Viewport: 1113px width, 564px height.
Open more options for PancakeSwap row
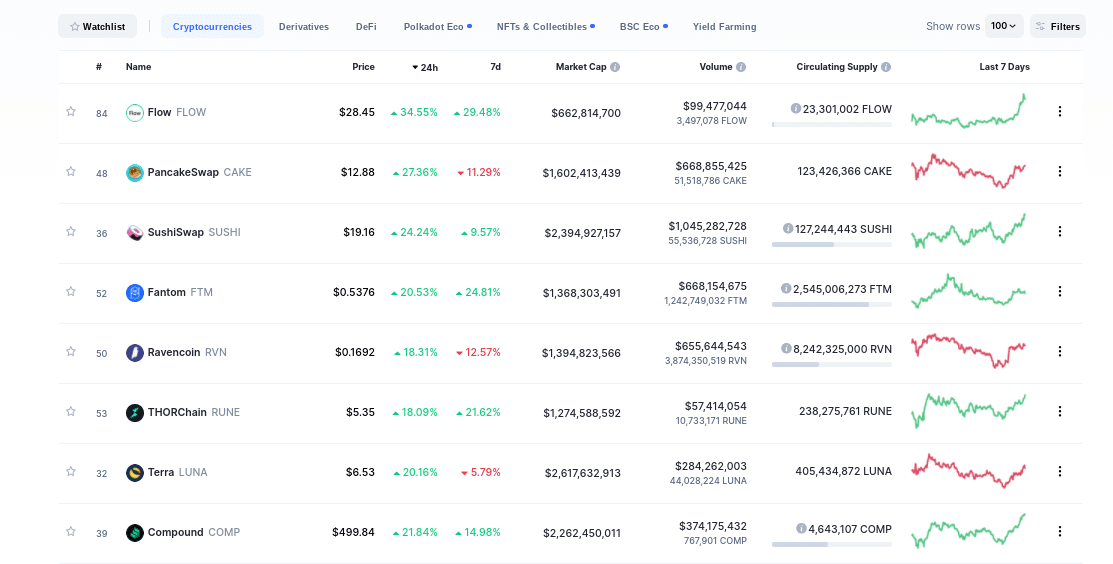point(1060,171)
